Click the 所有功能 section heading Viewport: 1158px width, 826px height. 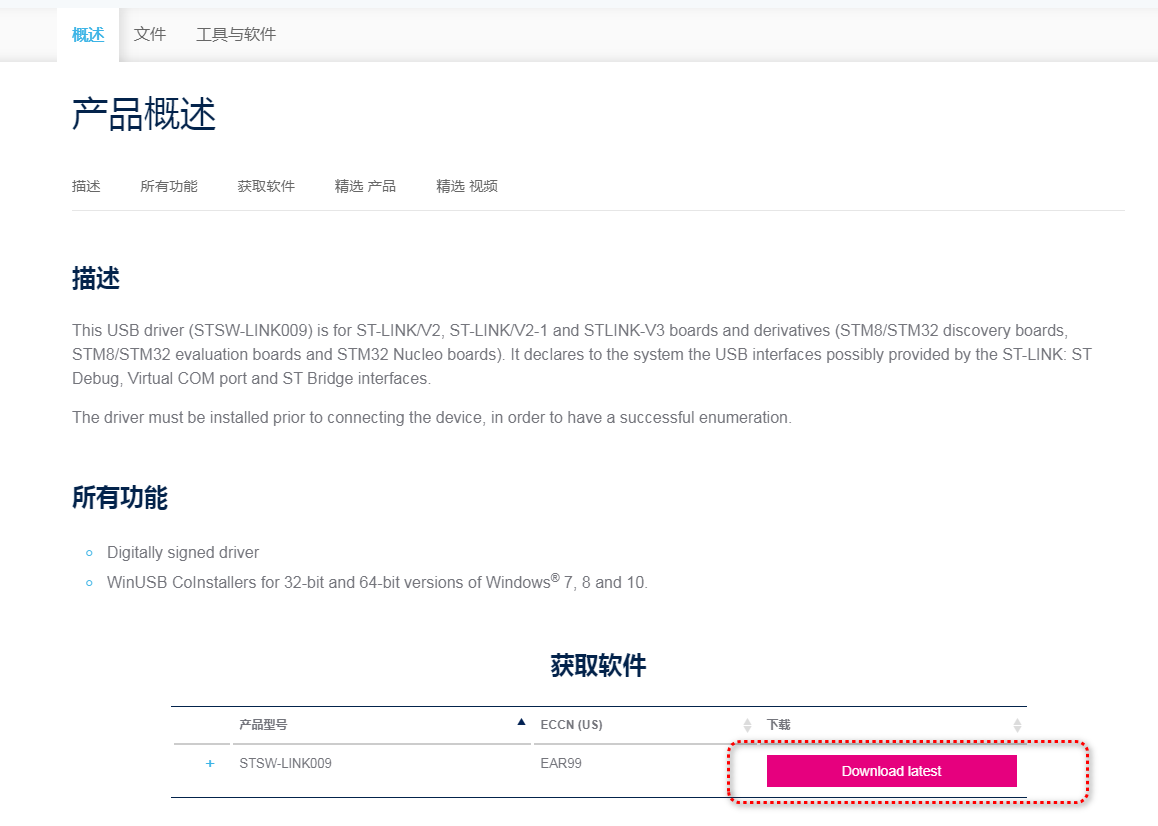tap(120, 498)
